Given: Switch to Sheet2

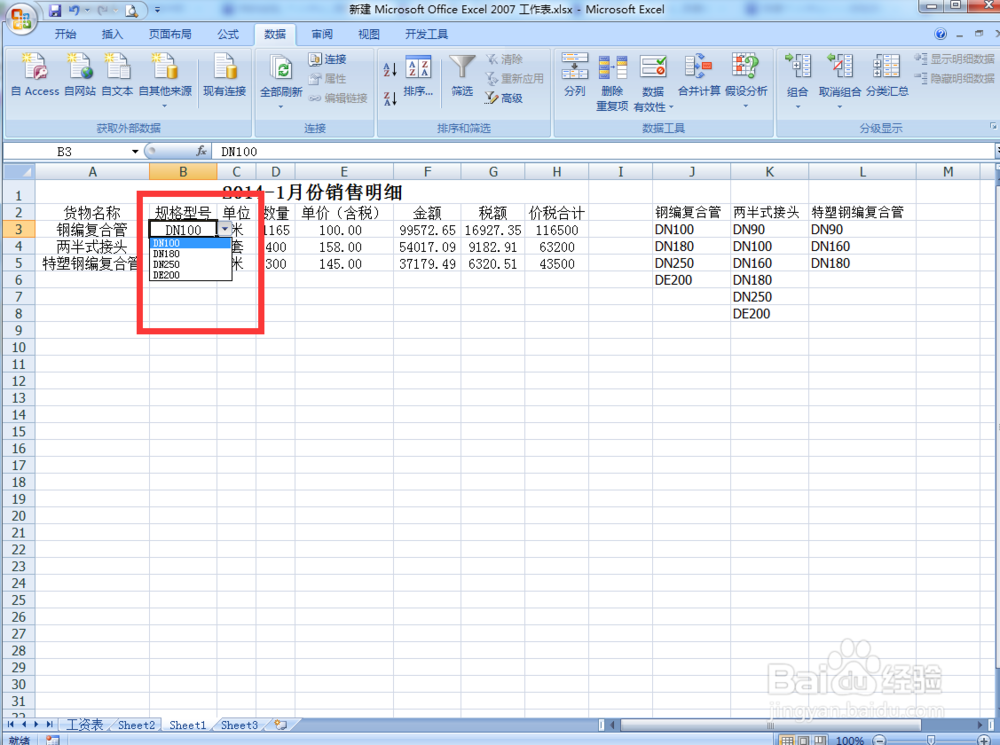Looking at the screenshot, I should point(136,725).
